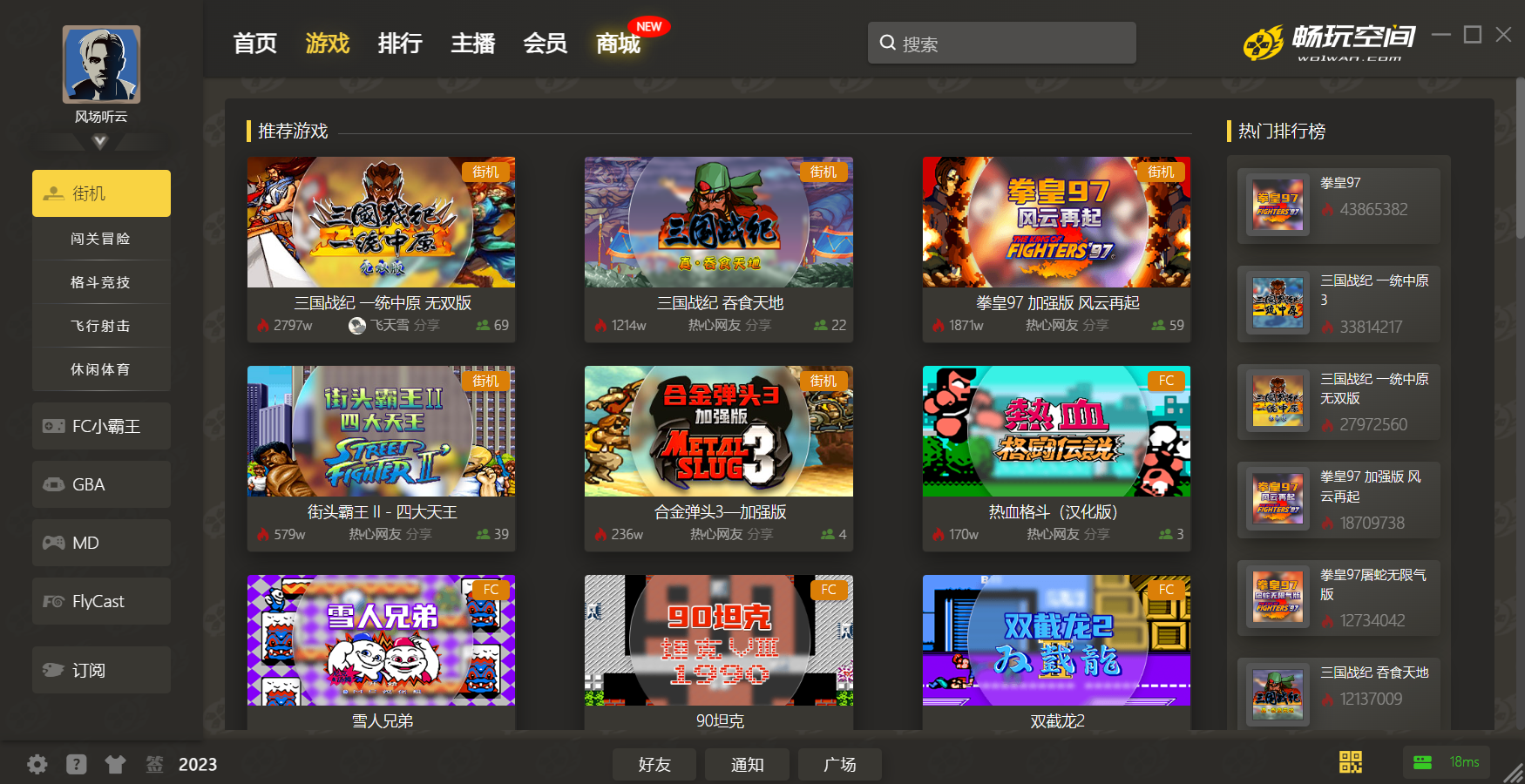Open the 街头霸王II 四大天王 game thumbnail
This screenshot has height=784, width=1525.
point(381,431)
